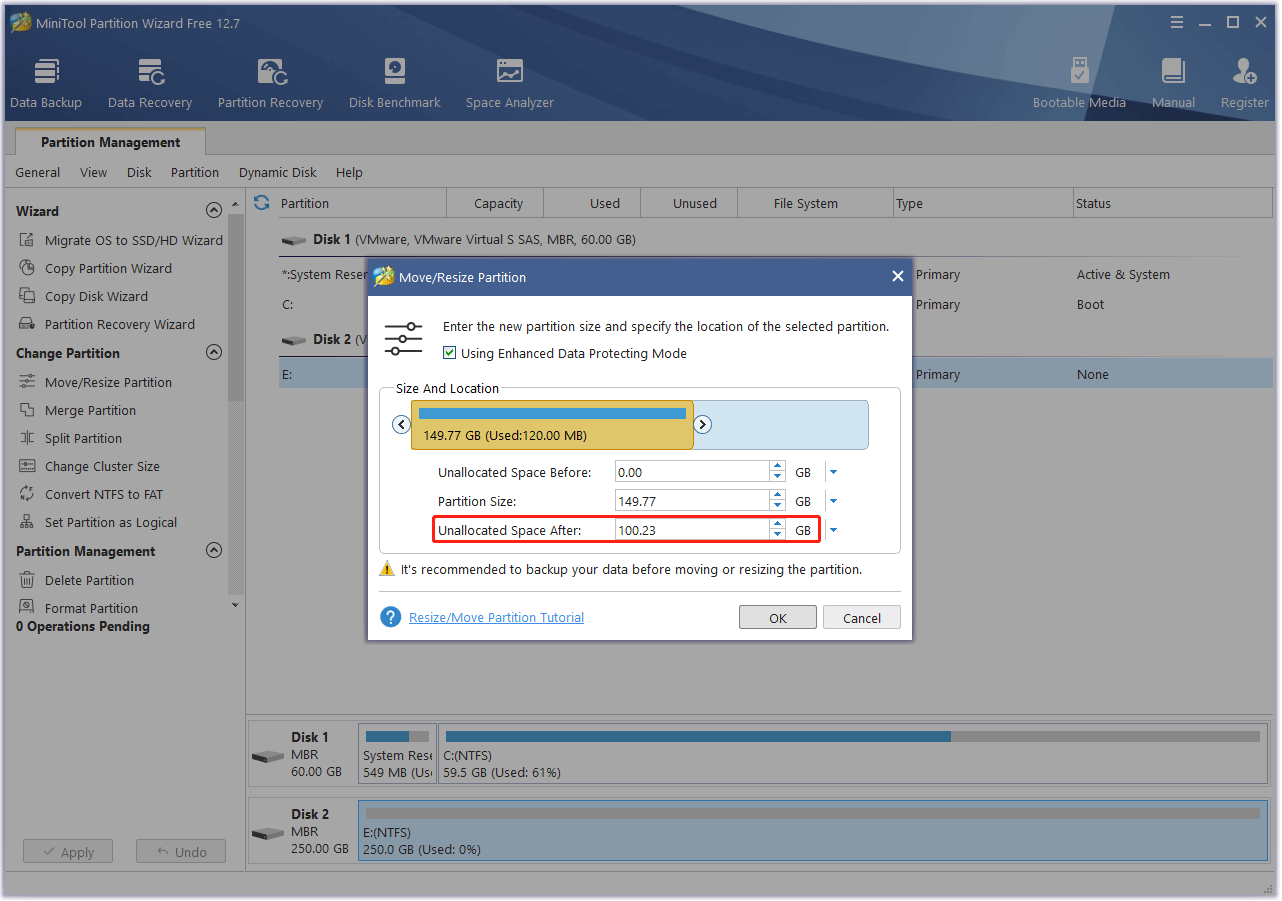The image size is (1282, 901).
Task: Collapse the Change Partition section
Action: pos(213,352)
